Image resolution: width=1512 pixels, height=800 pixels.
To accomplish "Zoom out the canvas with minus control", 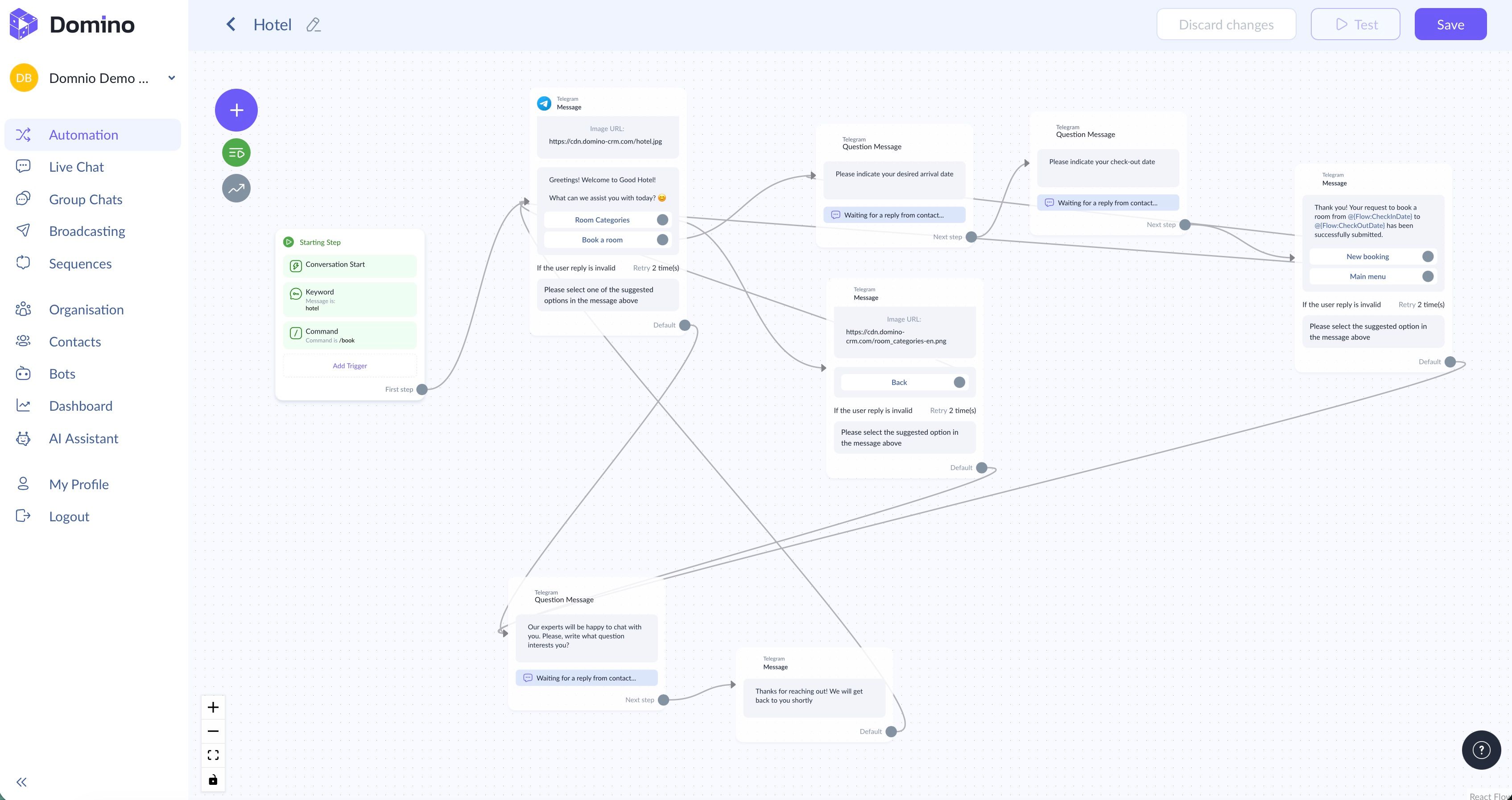I will 213,731.
